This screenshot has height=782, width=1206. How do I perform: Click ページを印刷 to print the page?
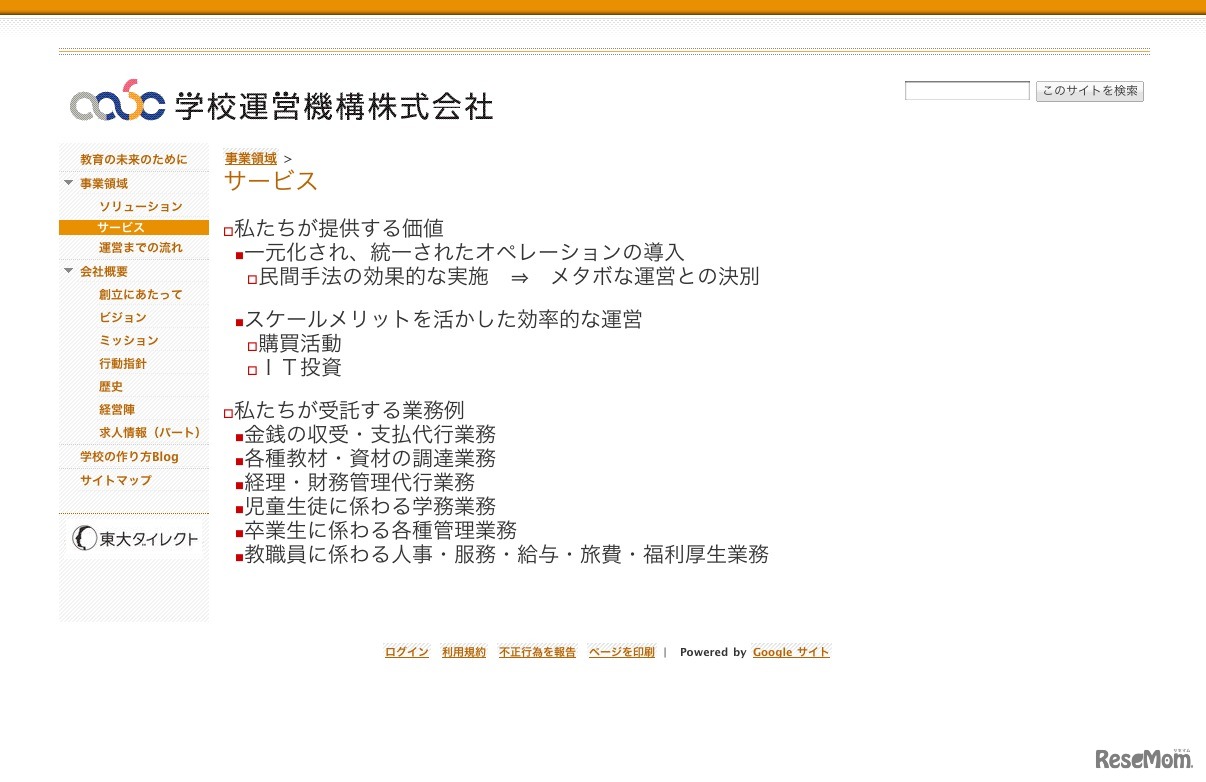(620, 651)
